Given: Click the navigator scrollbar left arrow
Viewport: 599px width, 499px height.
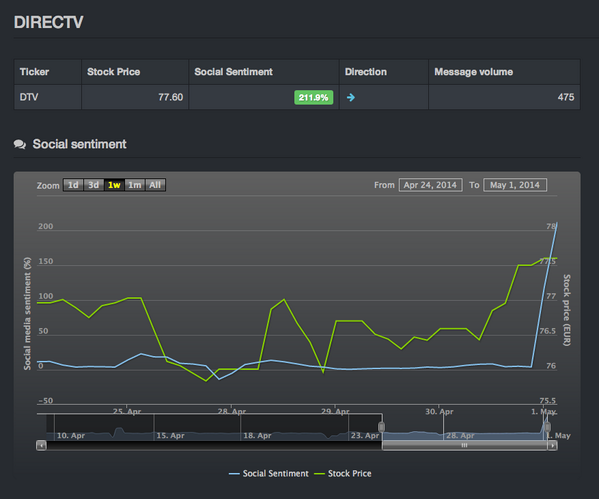Looking at the screenshot, I should point(42,446).
